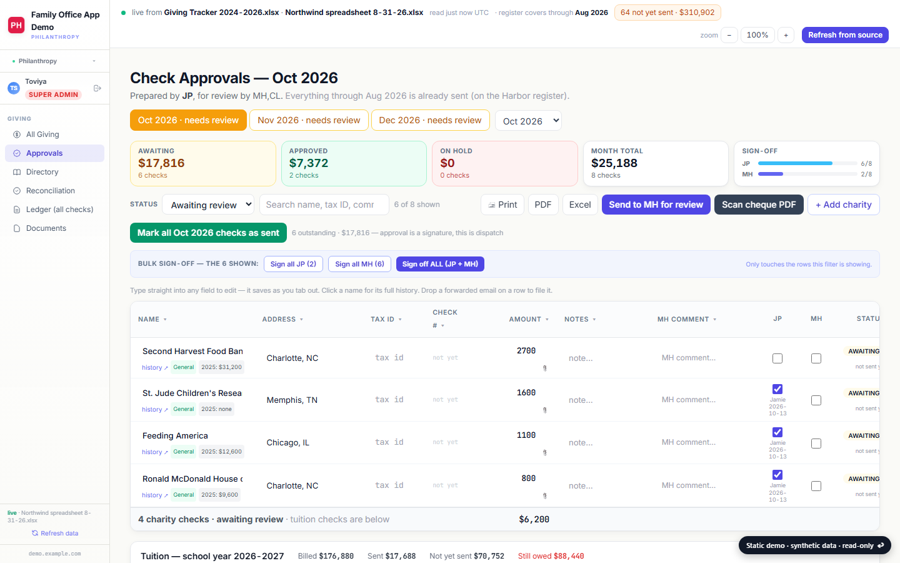Switch to Nov 2026 needs review tab
Screen dimensions: 900x563
[x=309, y=120]
